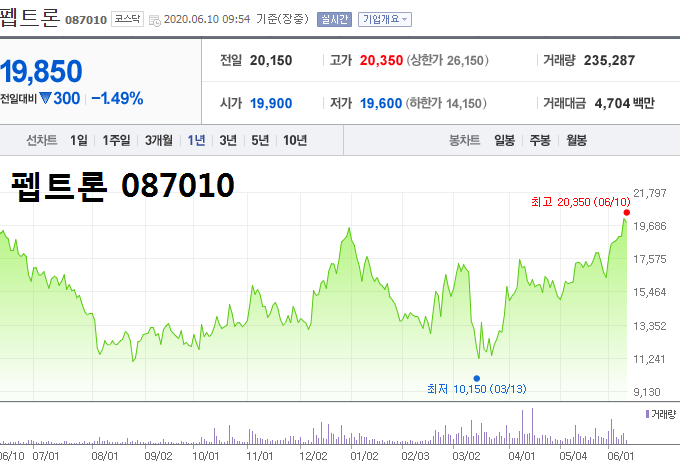Select the 3개월 line chart tab
The width and height of the screenshot is (680, 474).
pyautogui.click(x=159, y=140)
